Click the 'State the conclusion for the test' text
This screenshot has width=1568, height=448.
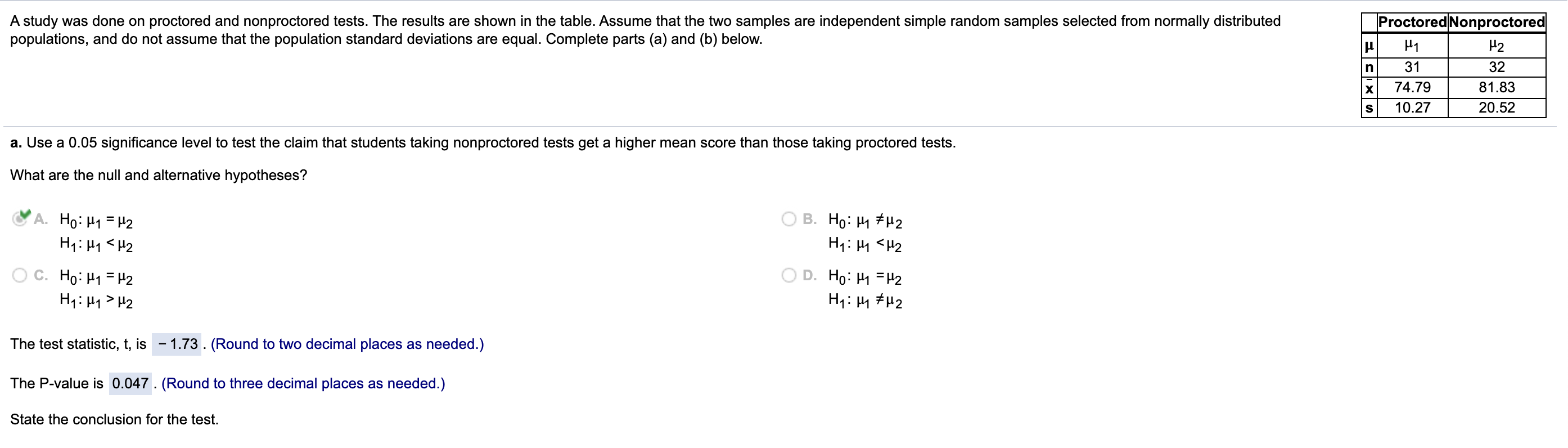113,419
